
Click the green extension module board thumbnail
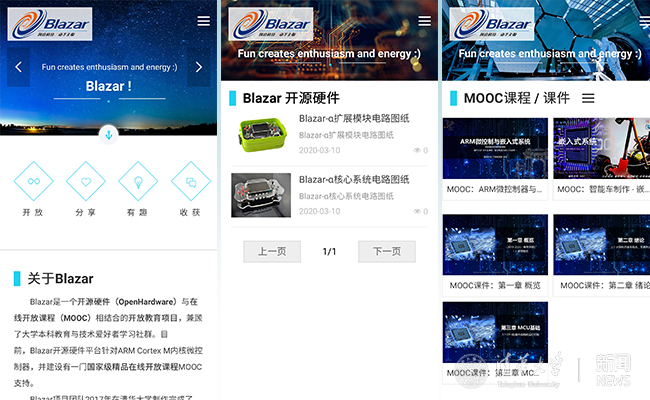pos(261,135)
